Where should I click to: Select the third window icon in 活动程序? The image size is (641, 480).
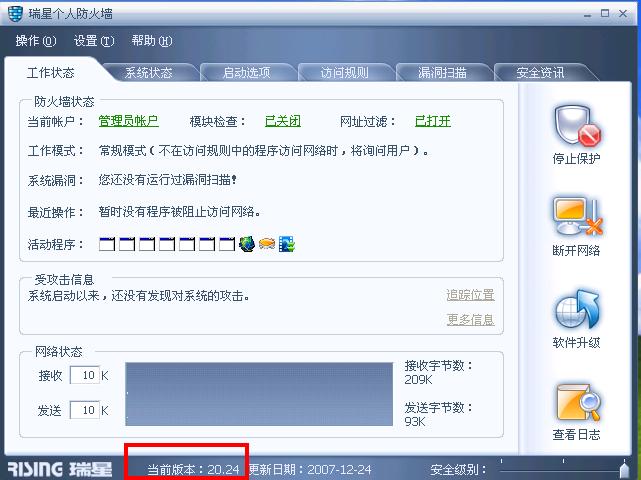pyautogui.click(x=147, y=244)
